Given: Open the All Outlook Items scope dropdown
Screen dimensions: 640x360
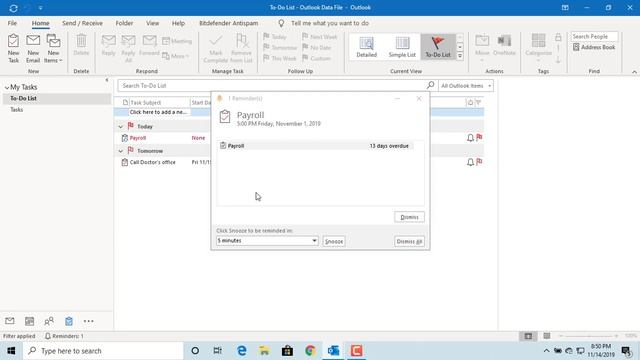Looking at the screenshot, I should (x=466, y=86).
